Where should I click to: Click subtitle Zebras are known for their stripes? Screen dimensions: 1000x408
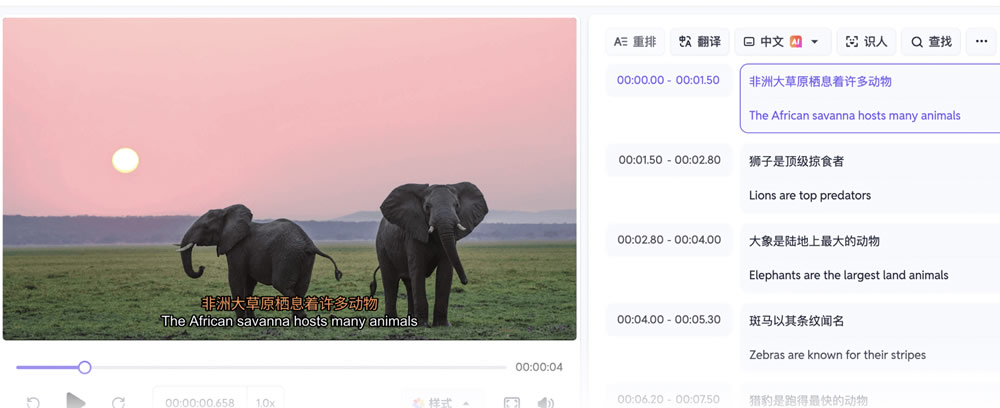coord(837,355)
